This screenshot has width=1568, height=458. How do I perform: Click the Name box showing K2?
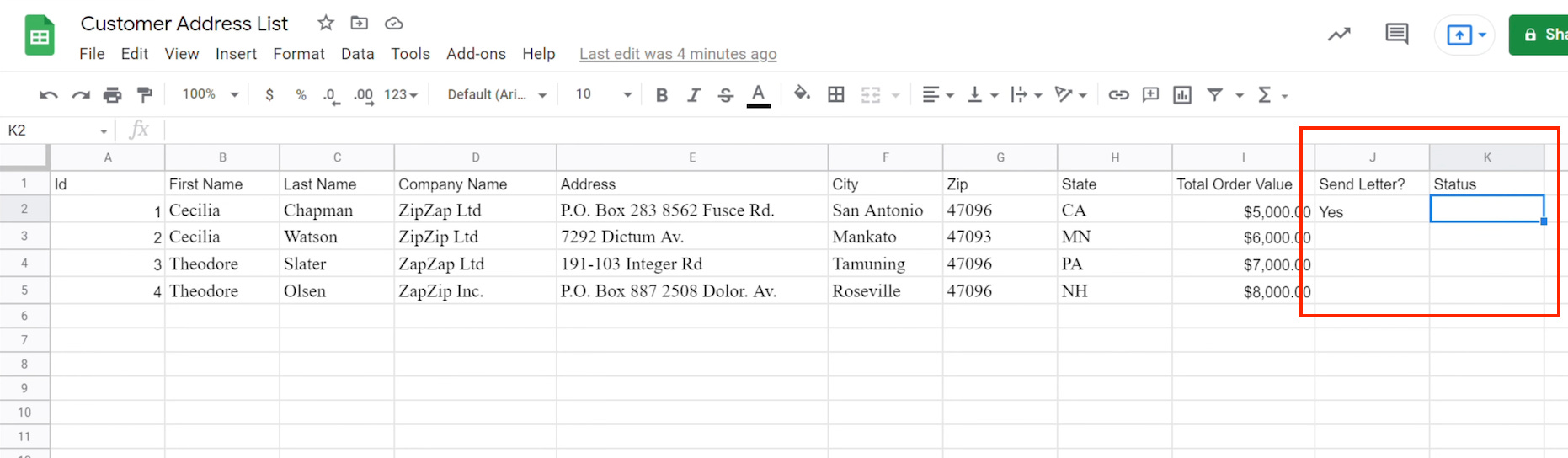coord(57,130)
